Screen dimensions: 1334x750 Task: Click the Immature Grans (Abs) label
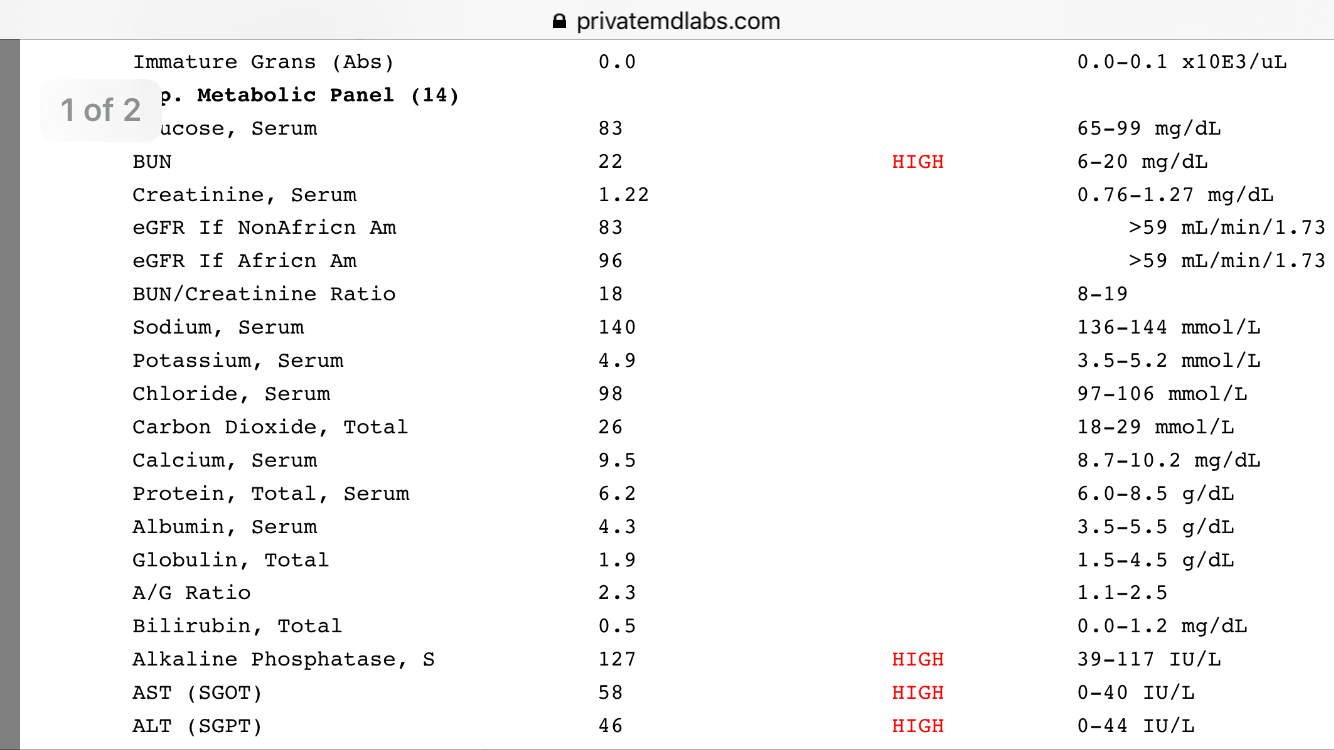click(x=263, y=62)
